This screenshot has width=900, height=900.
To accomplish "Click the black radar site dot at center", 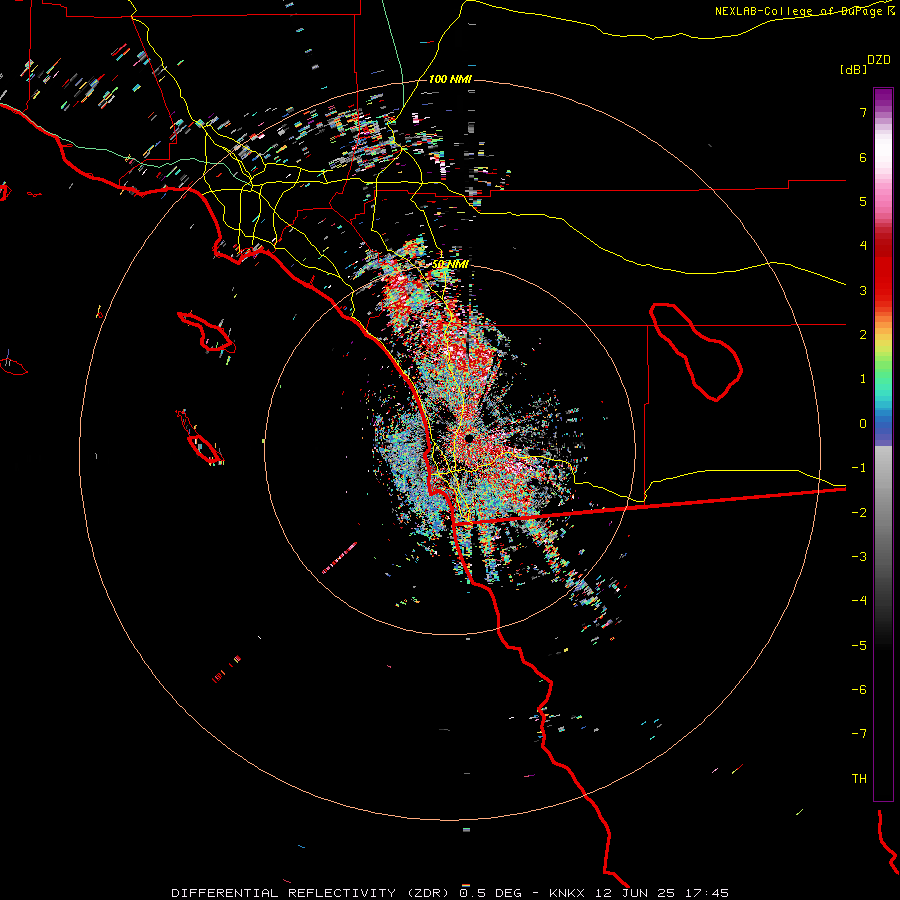I will [x=469, y=439].
